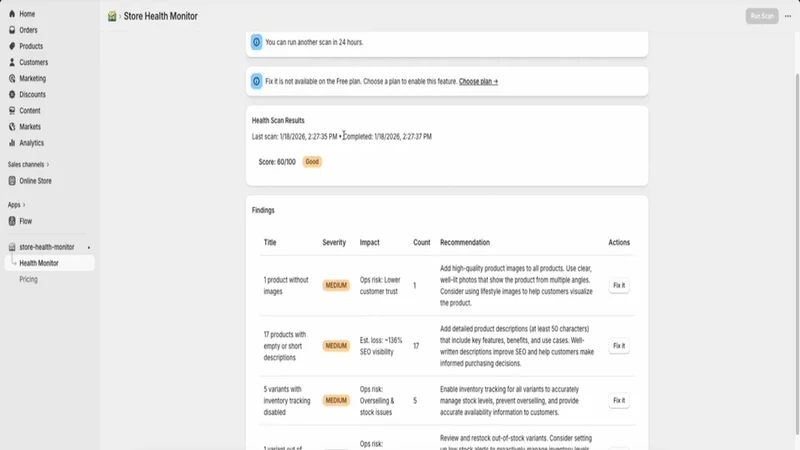Screen dimensions: 800x450
Task: Click the Last scan timestamp line
Action: (342, 136)
